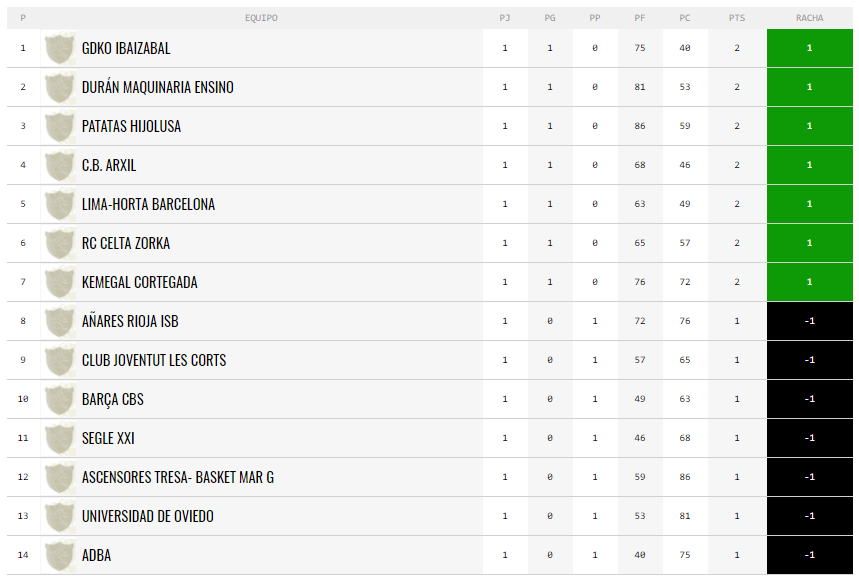Viewport: 859px width, 583px height.
Task: Open the KEMEGAL CORTEGADA team name link
Action: [x=140, y=282]
